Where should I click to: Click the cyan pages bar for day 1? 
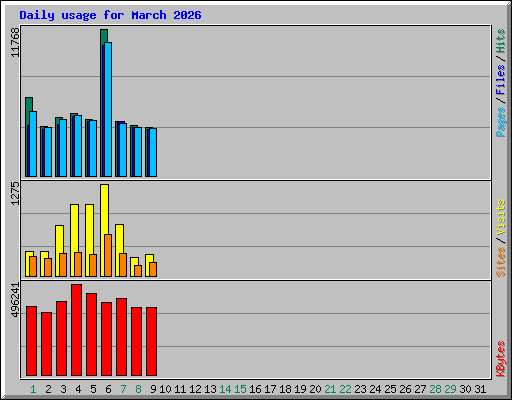point(33,144)
